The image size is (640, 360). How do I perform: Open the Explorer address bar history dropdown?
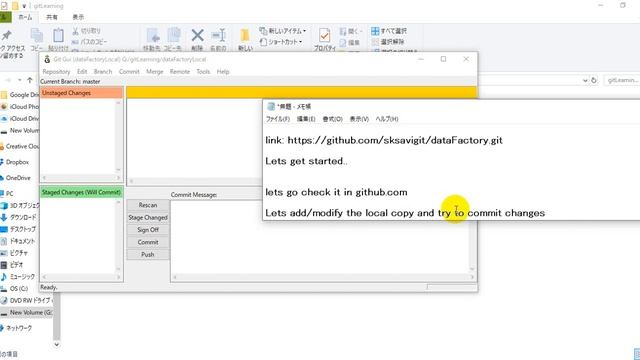[x=585, y=80]
